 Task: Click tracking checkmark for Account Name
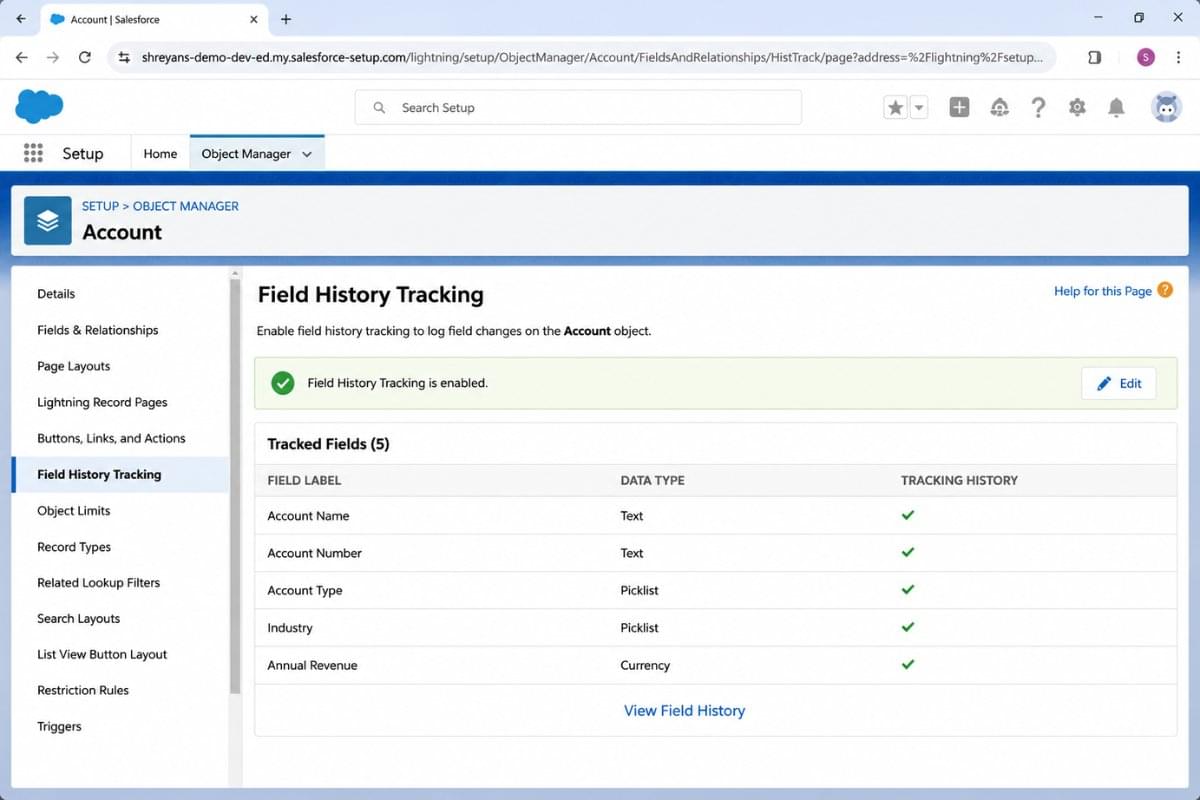coord(908,515)
